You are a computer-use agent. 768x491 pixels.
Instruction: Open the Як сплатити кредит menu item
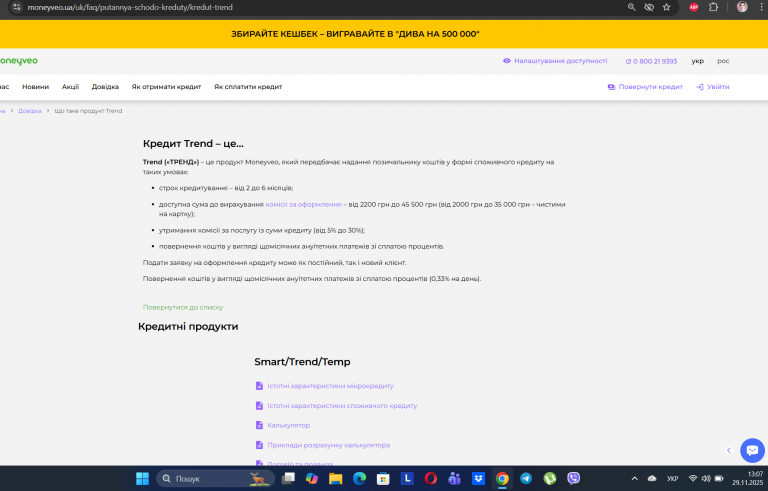(x=248, y=87)
